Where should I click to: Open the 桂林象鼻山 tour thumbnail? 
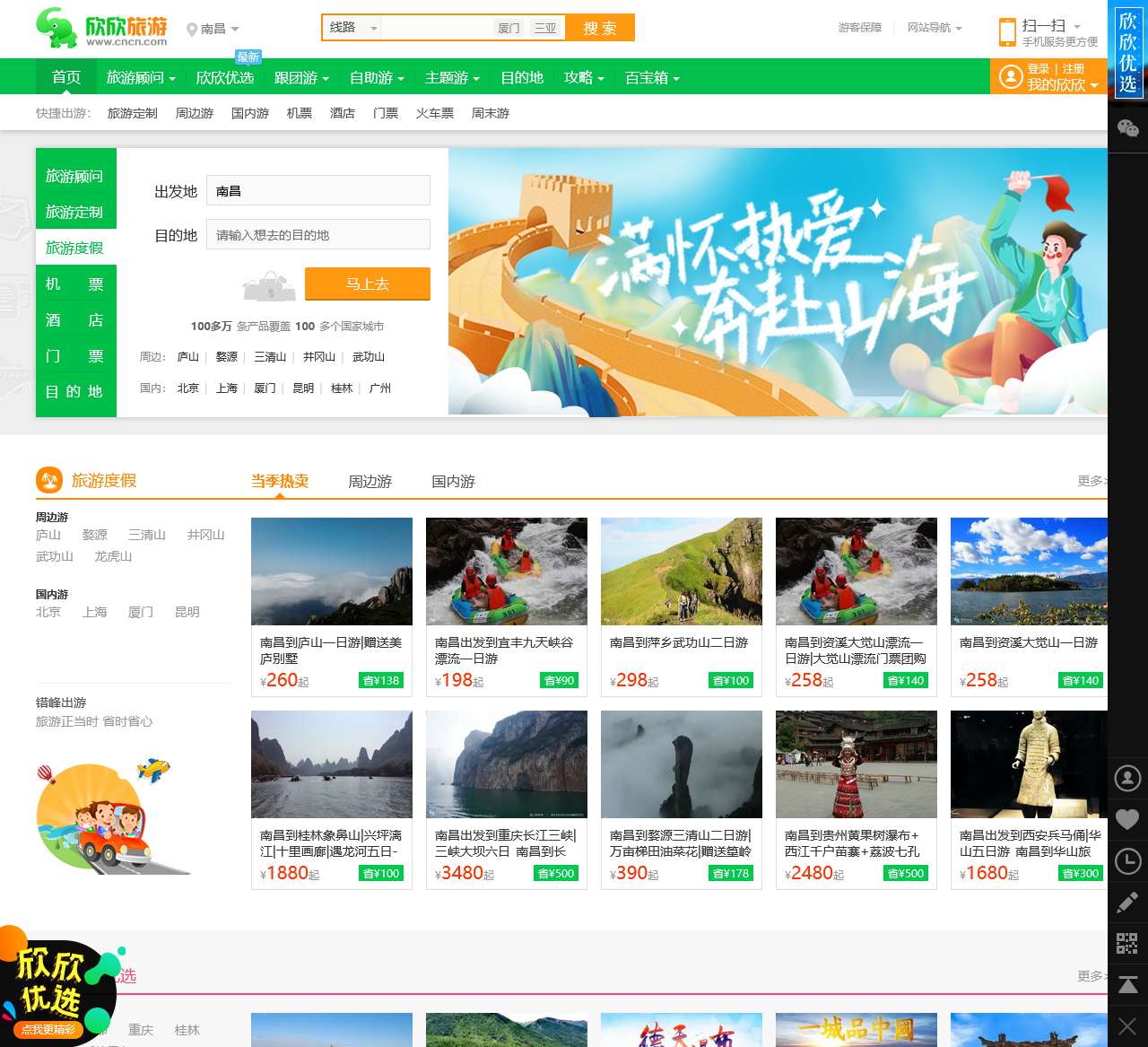point(332,764)
